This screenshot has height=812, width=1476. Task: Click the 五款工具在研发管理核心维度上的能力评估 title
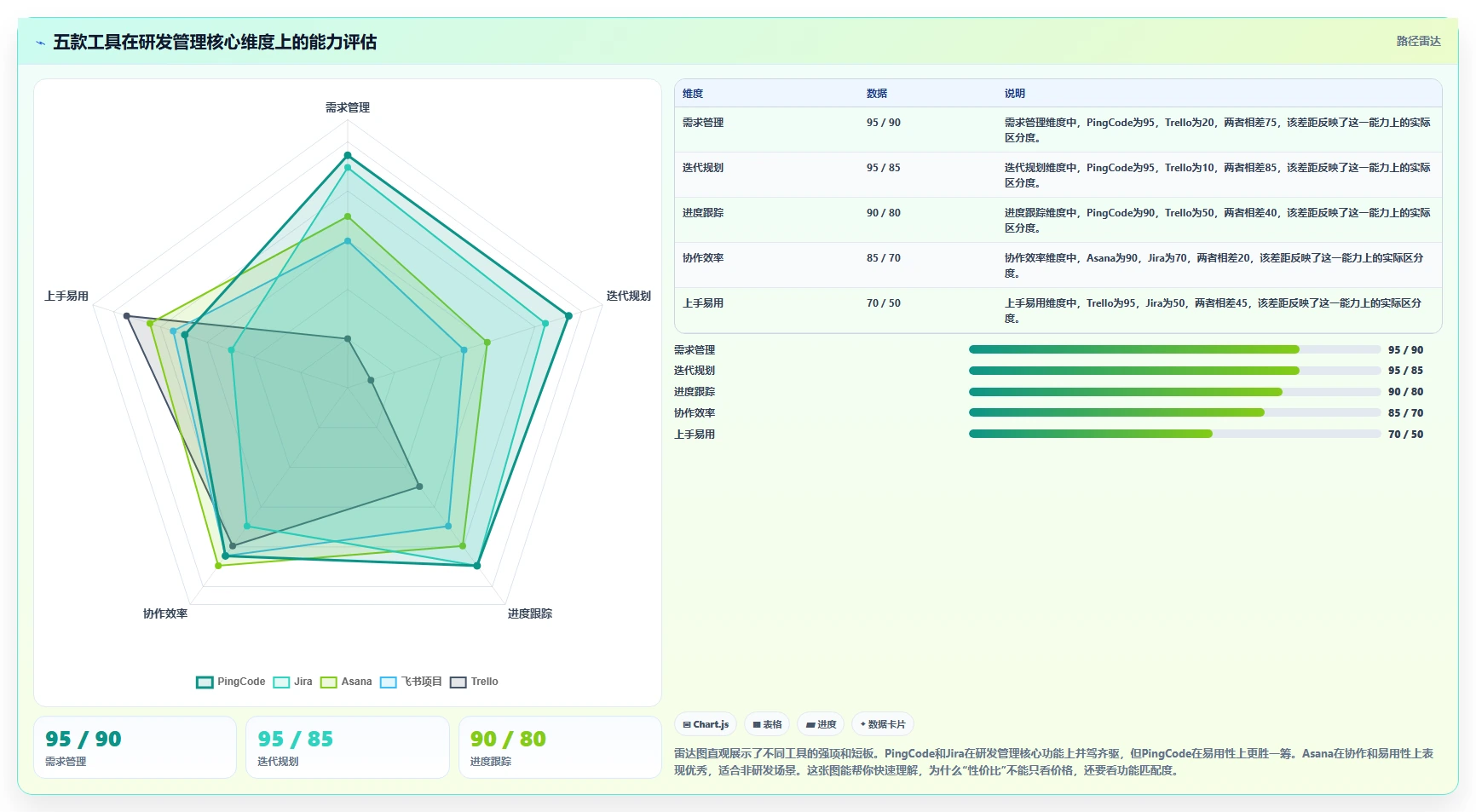coord(215,43)
